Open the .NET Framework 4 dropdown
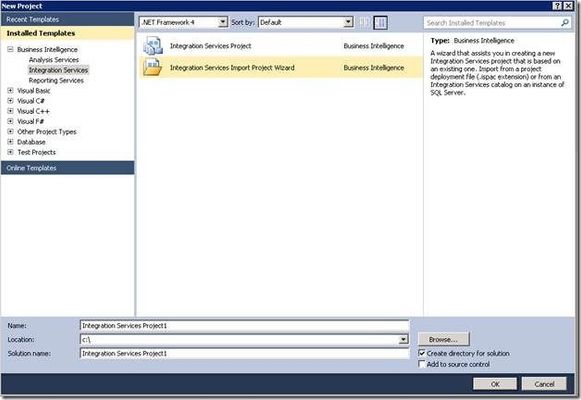Image resolution: width=581 pixels, height=400 pixels. pos(222,22)
